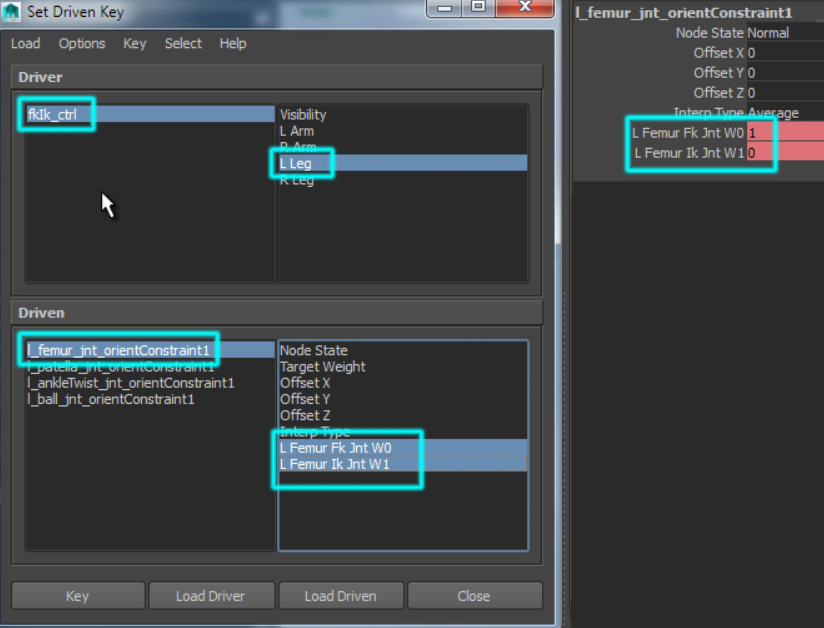
Task: Click the Load Driver button
Action: (x=211, y=595)
